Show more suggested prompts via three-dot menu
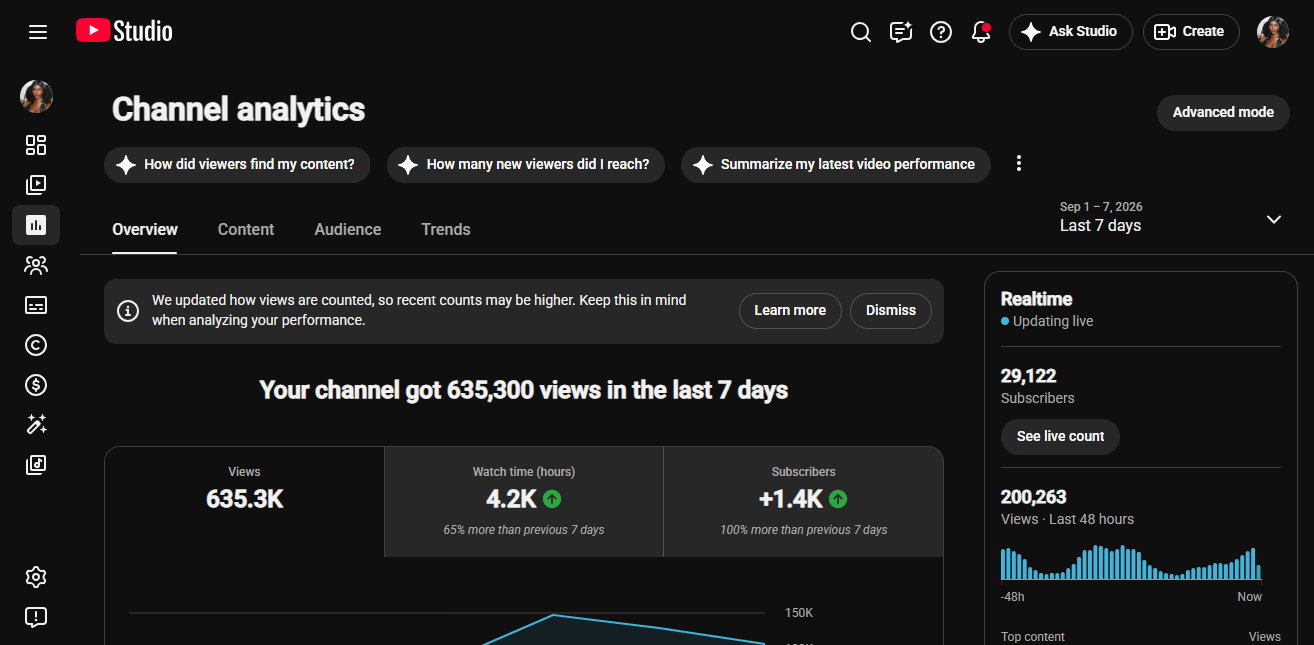 (1019, 164)
